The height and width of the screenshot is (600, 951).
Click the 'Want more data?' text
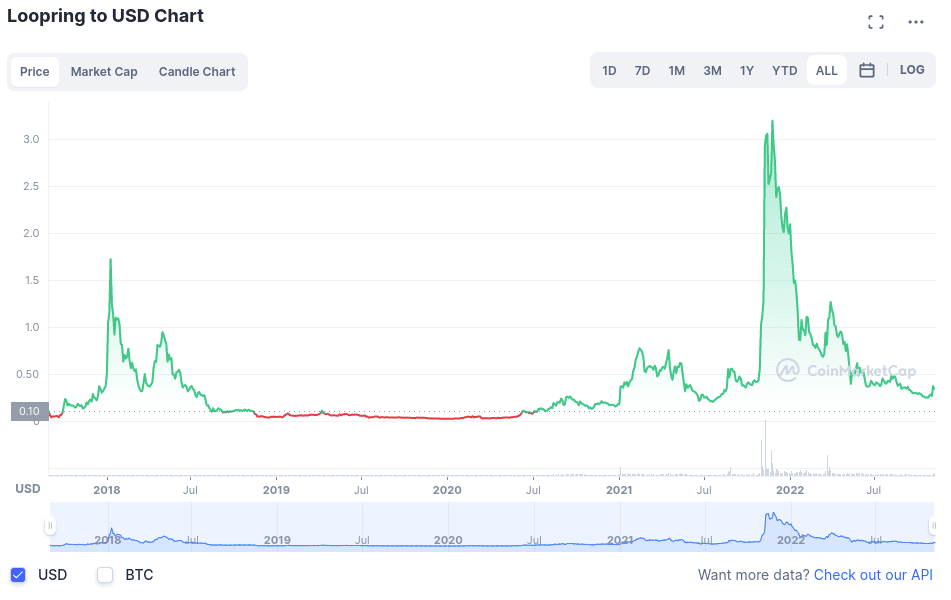coord(753,575)
